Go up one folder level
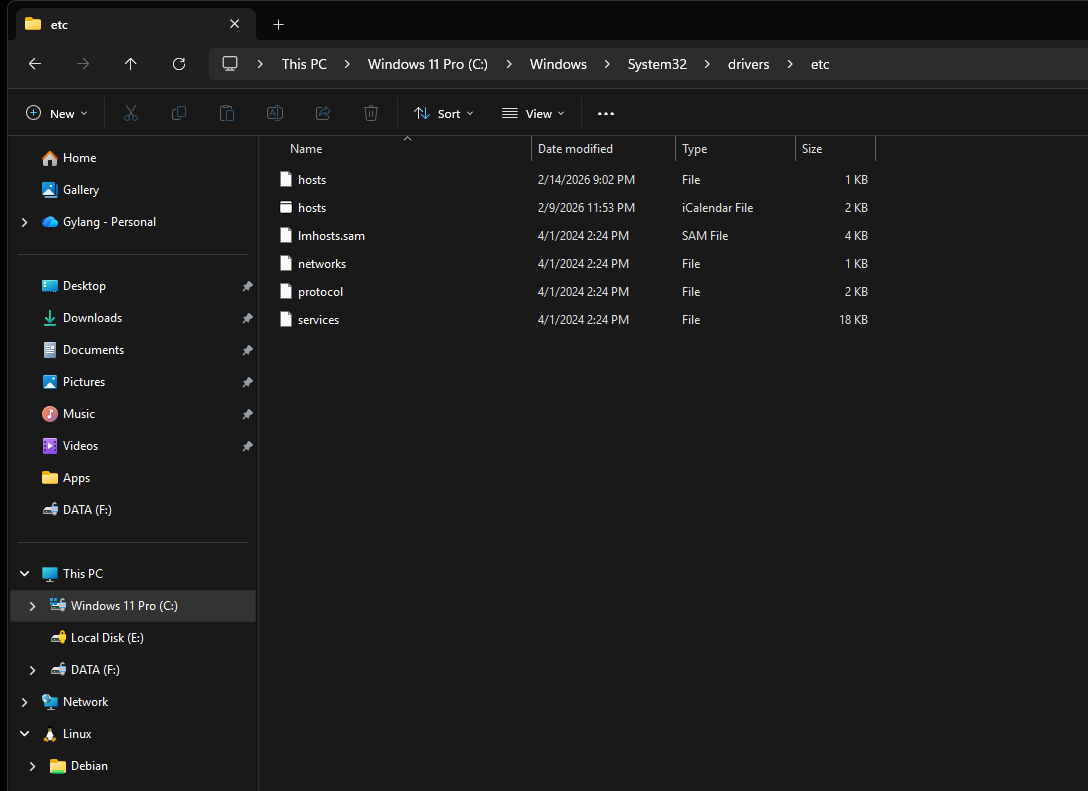The width and height of the screenshot is (1088, 791). point(131,64)
